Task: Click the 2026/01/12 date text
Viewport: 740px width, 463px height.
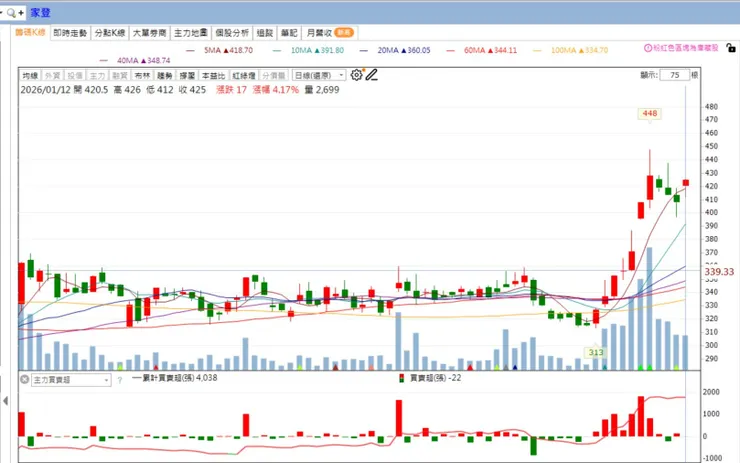Action: click(x=45, y=90)
